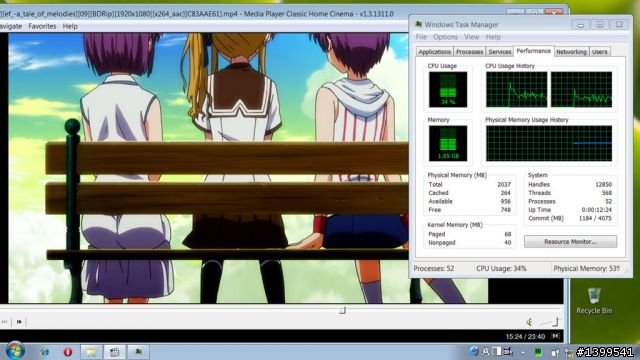Viewport: 640px width, 360px height.
Task: Click the Cached memory value 264
Action: click(505, 193)
